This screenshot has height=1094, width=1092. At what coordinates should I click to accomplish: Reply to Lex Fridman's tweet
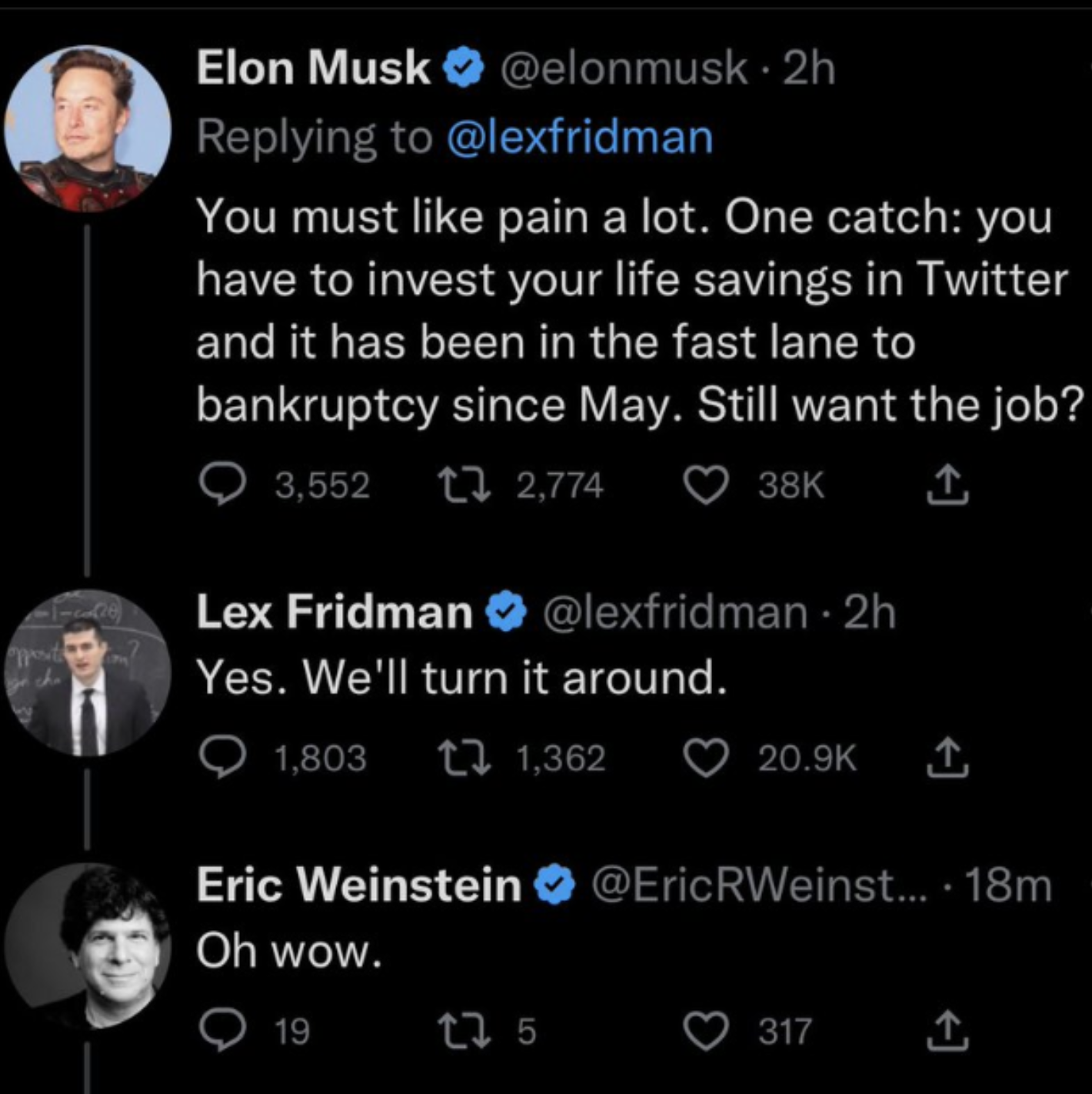pos(222,758)
